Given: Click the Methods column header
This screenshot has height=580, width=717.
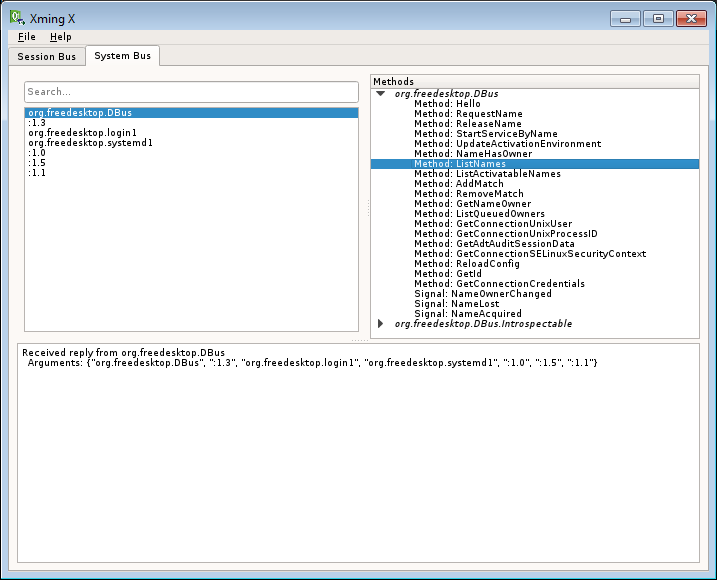Looking at the screenshot, I should point(535,81).
